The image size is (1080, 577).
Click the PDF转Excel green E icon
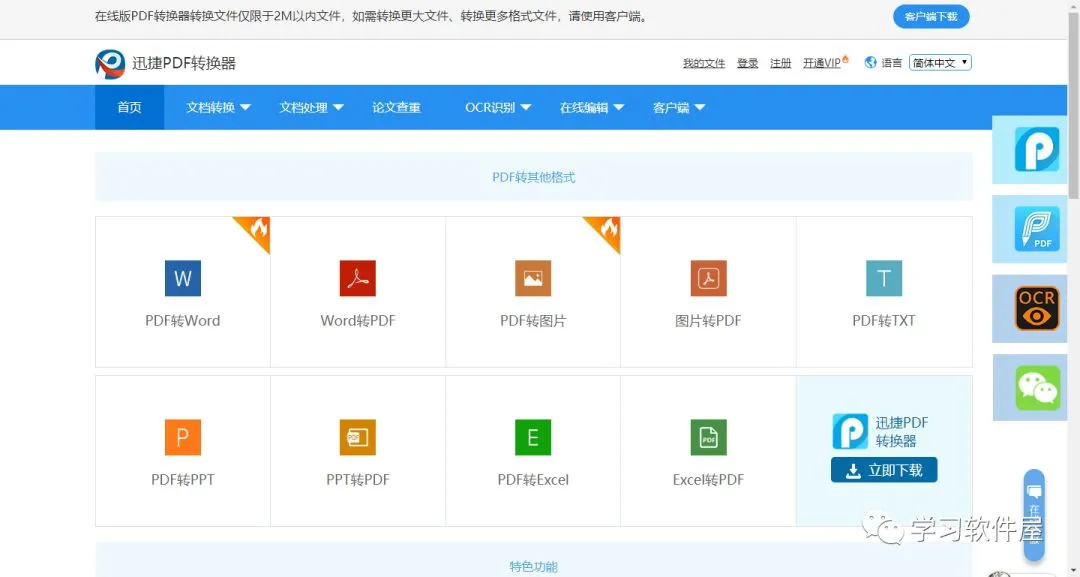[533, 437]
